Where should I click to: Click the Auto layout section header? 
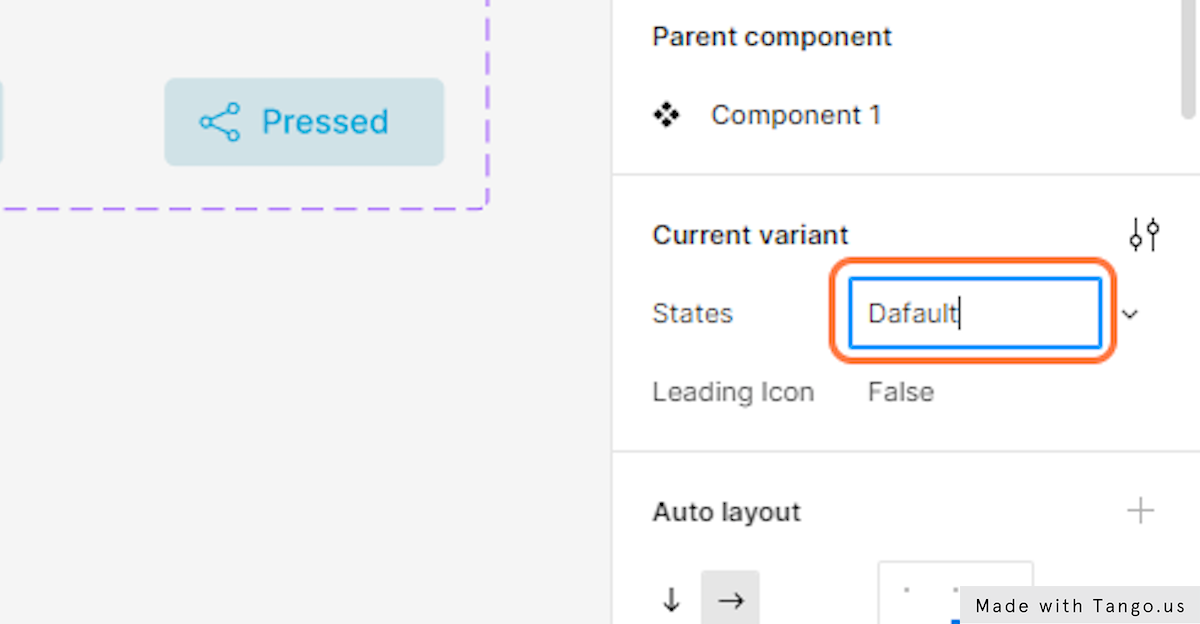click(x=726, y=512)
